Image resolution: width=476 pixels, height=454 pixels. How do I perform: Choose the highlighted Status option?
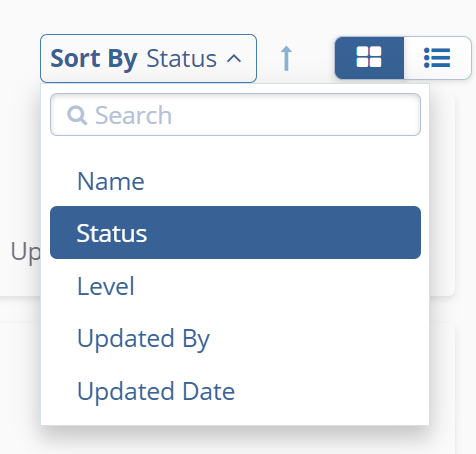[x=235, y=232]
